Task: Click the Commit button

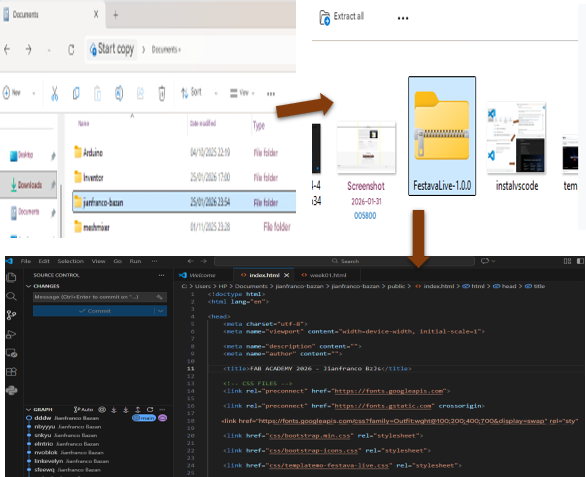Action: (x=94, y=311)
